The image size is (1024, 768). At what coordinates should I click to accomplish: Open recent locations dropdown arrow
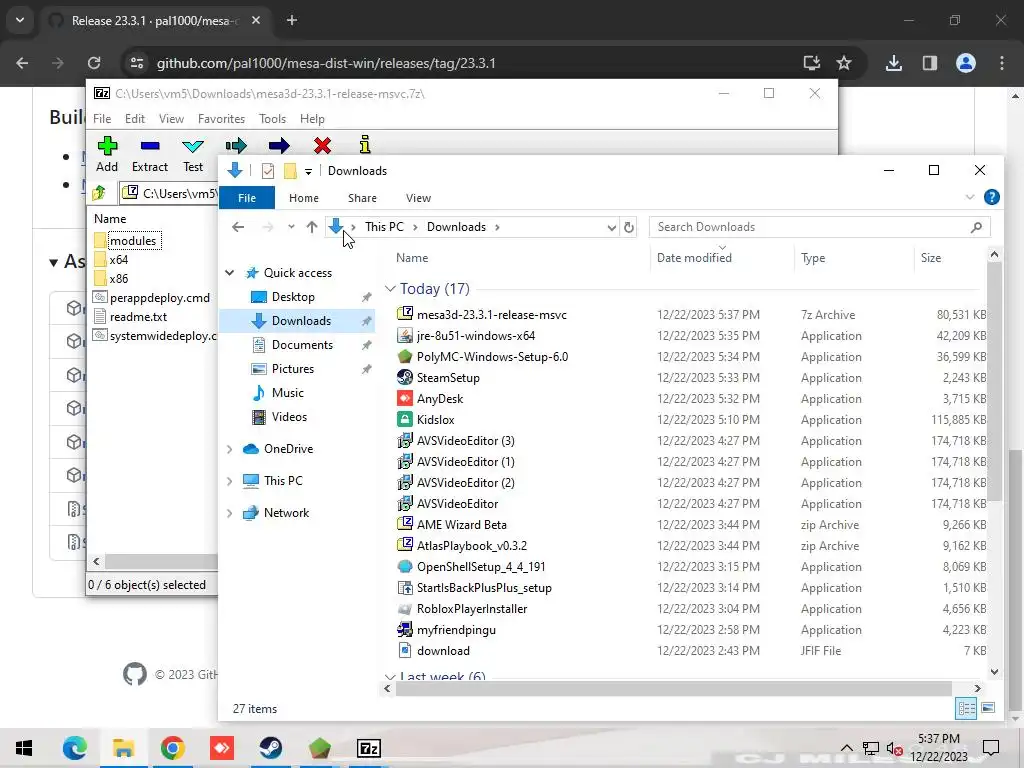(291, 227)
